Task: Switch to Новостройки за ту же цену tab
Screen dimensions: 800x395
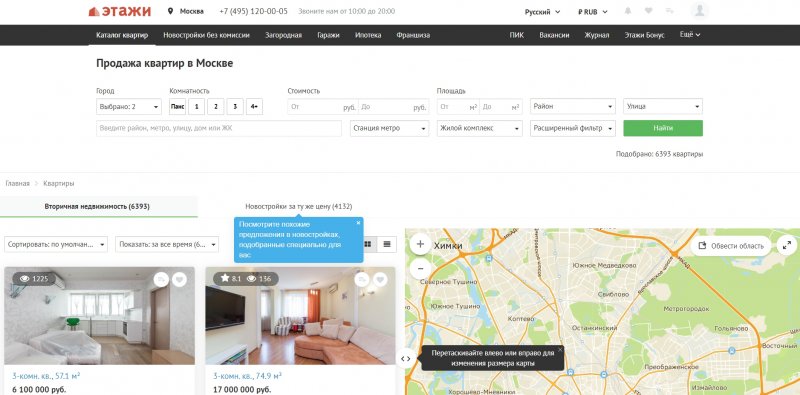Action: click(298, 207)
